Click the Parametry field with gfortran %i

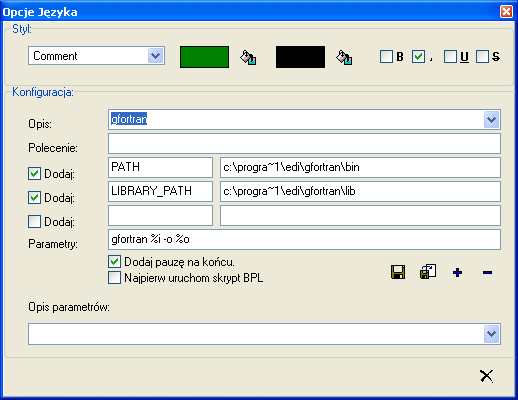pyautogui.click(x=304, y=239)
